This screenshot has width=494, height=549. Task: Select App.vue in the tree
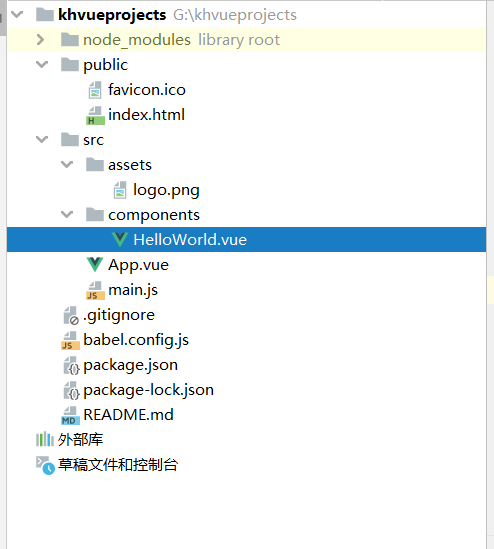(x=138, y=265)
